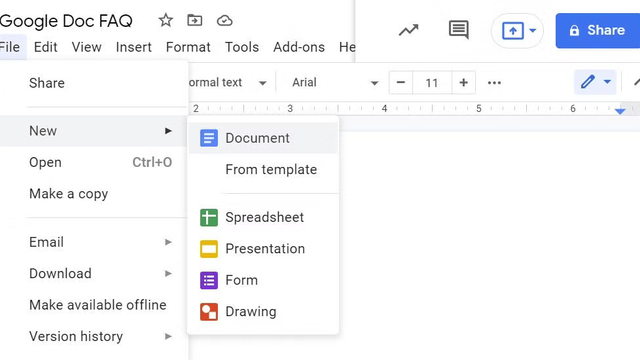Click the present to meeting icon
Viewport: 640px width, 360px height.
(513, 31)
